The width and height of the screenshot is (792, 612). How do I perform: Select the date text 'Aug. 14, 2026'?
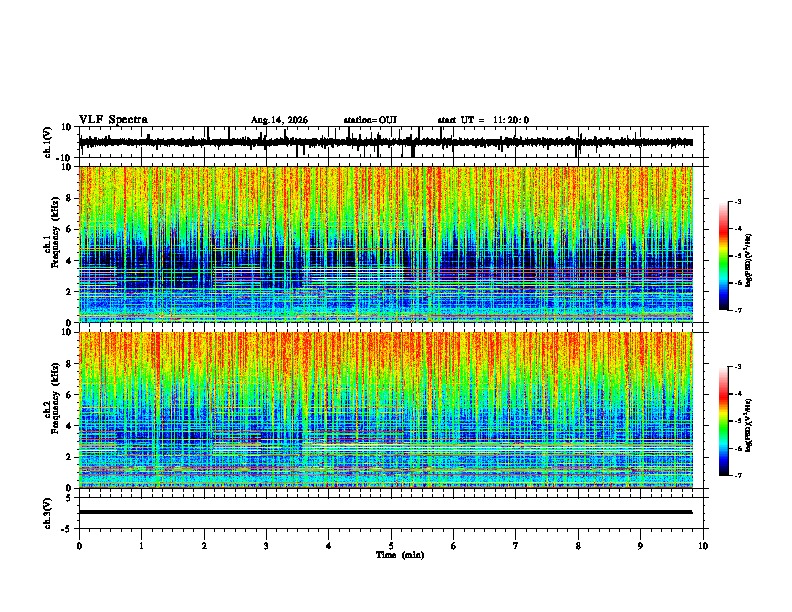click(x=279, y=120)
